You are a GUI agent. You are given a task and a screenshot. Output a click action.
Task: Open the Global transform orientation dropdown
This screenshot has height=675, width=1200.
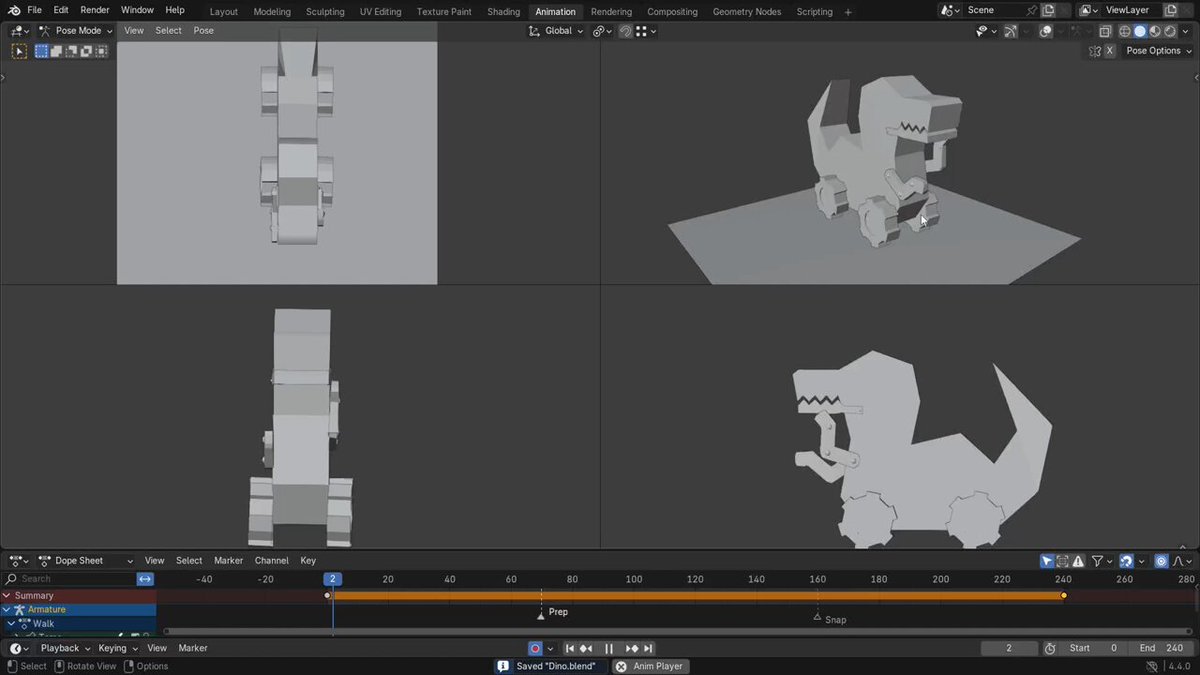click(556, 31)
